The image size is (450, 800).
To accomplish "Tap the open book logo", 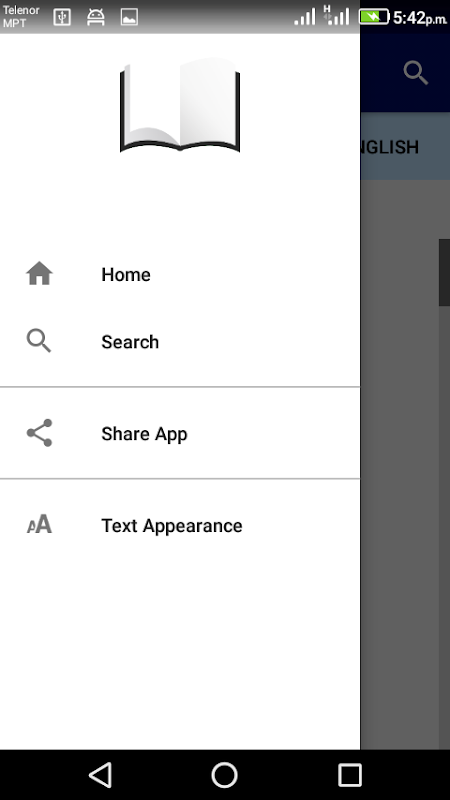I will [x=180, y=105].
